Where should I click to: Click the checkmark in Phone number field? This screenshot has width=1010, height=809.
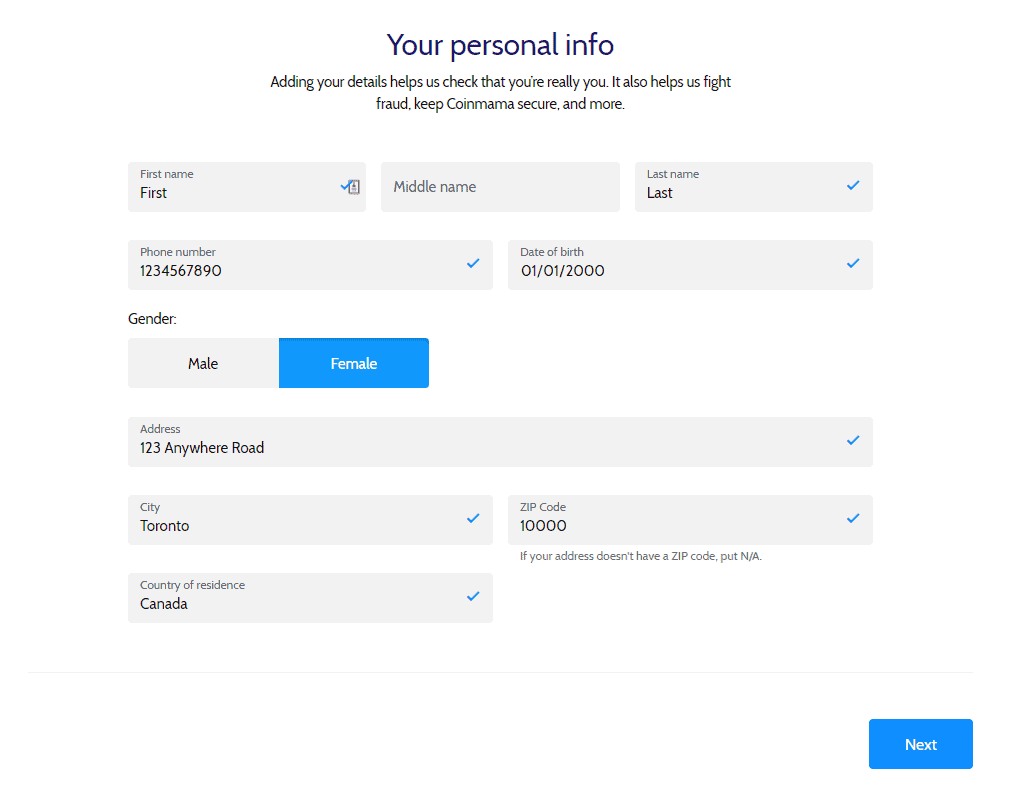(x=472, y=263)
